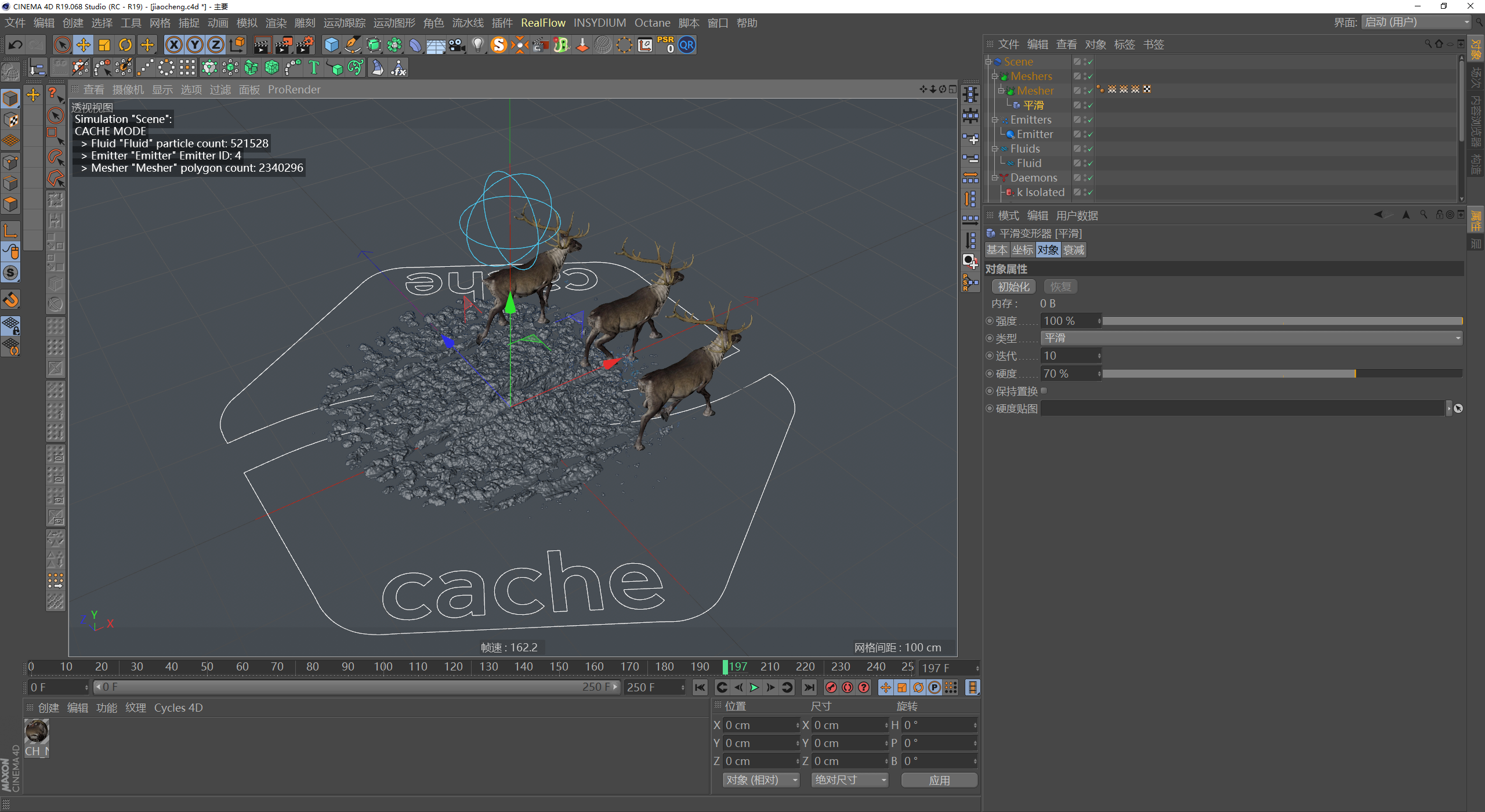Click the 初始化 button
The width and height of the screenshot is (1485, 812).
click(1013, 287)
